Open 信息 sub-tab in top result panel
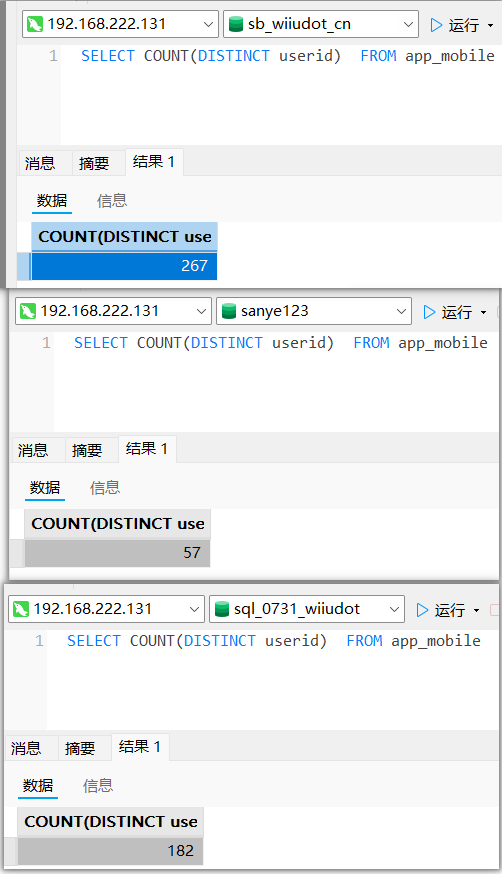 click(x=112, y=201)
